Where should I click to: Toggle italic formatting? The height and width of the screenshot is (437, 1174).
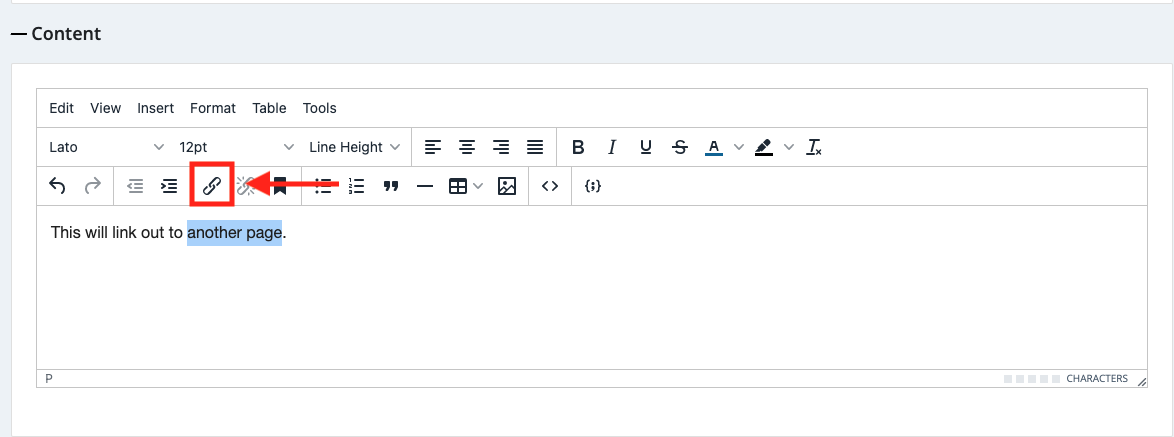tap(612, 147)
